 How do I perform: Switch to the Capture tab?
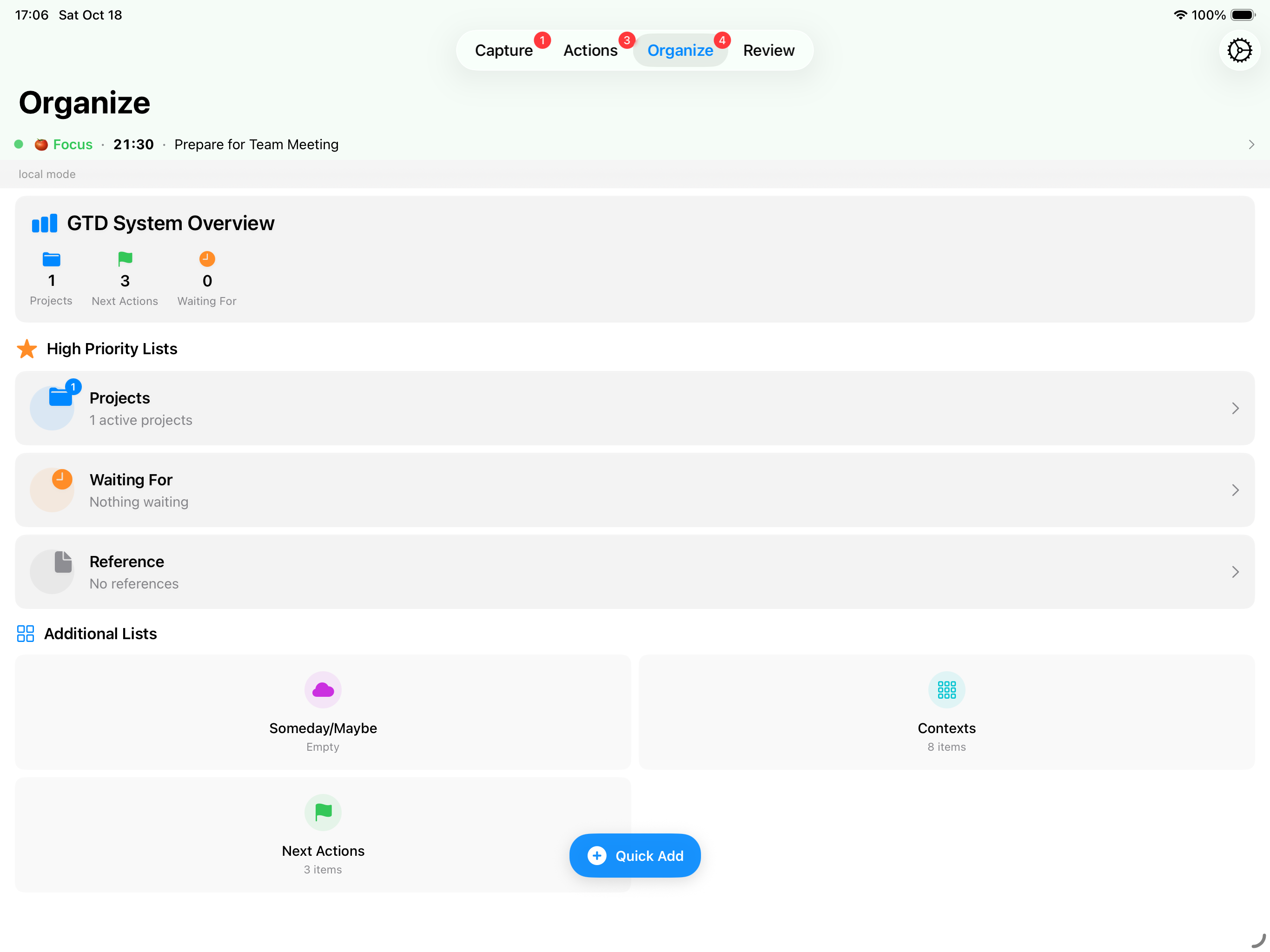pos(505,50)
